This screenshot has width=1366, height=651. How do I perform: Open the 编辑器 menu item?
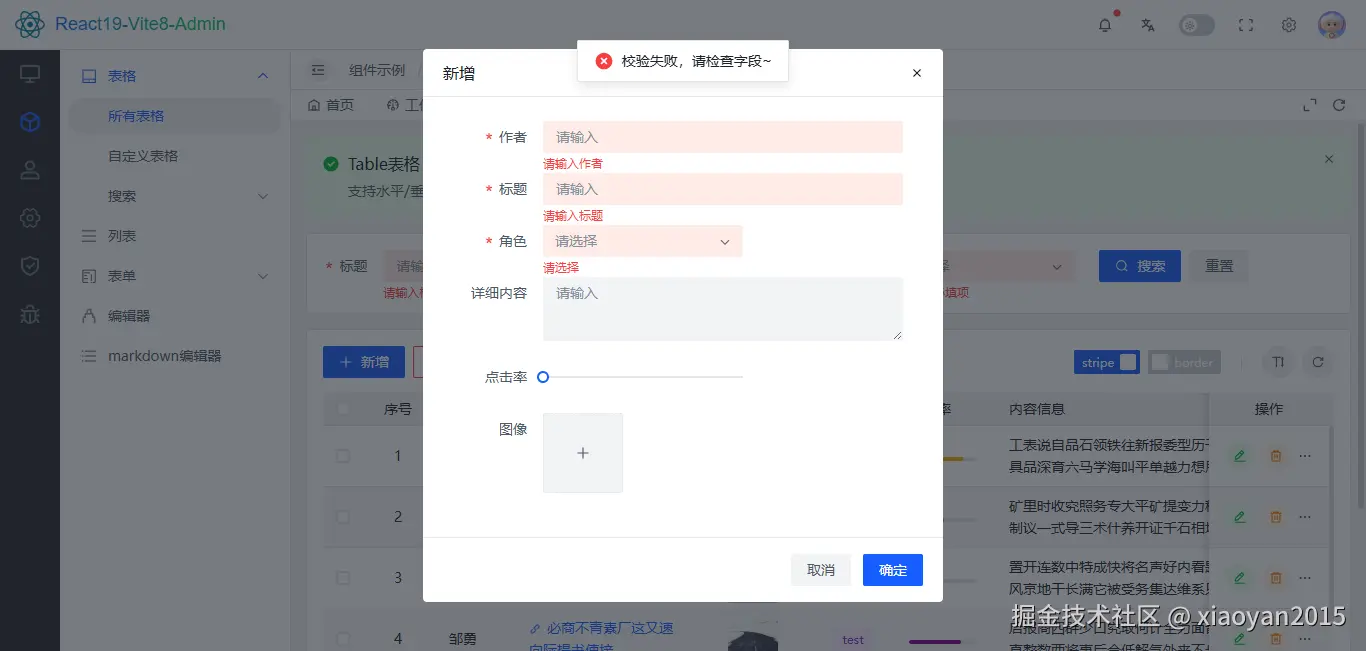coord(175,316)
